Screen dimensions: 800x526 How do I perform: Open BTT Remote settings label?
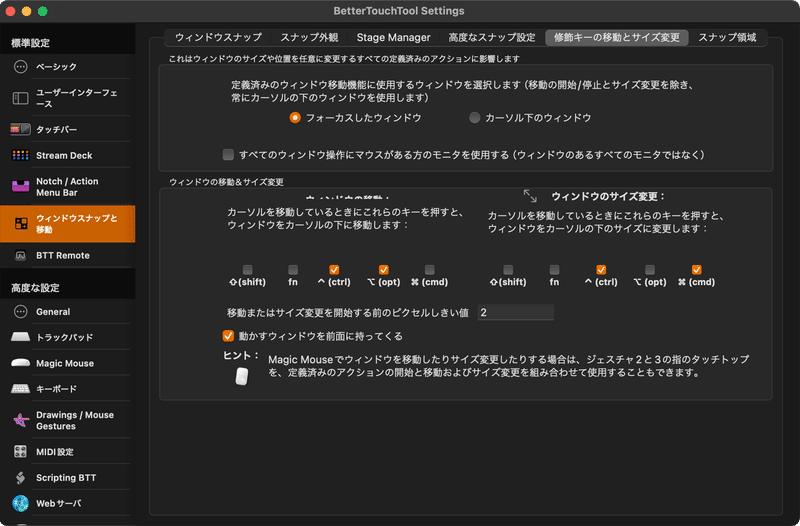point(63,255)
